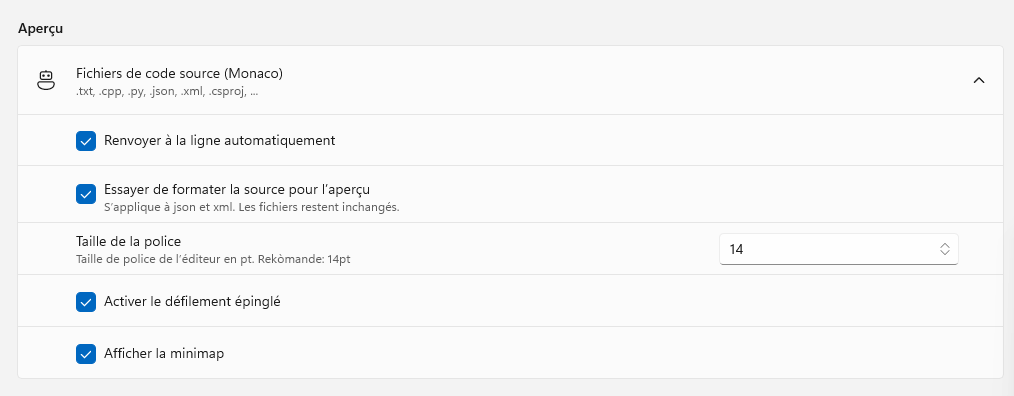This screenshot has width=1014, height=396.
Task: Open the font size spinner arrows
Action: click(x=944, y=249)
